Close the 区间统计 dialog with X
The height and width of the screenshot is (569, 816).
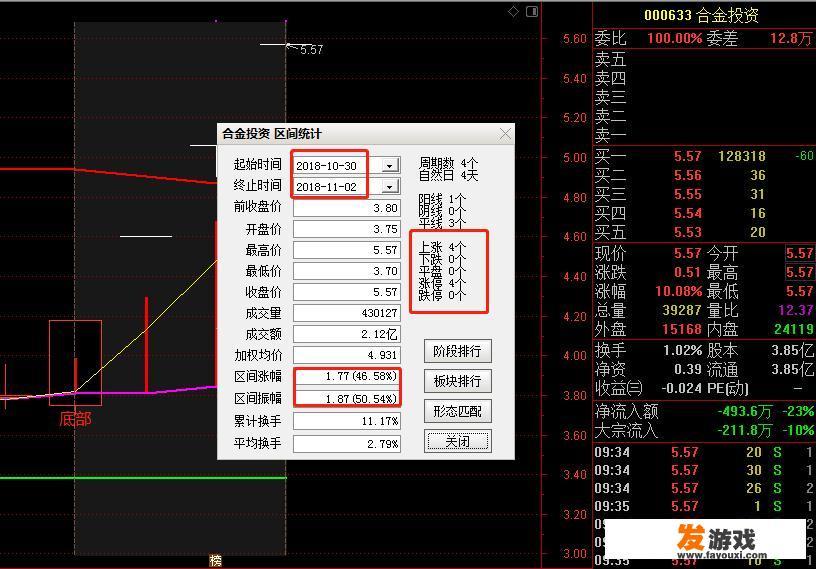click(505, 134)
